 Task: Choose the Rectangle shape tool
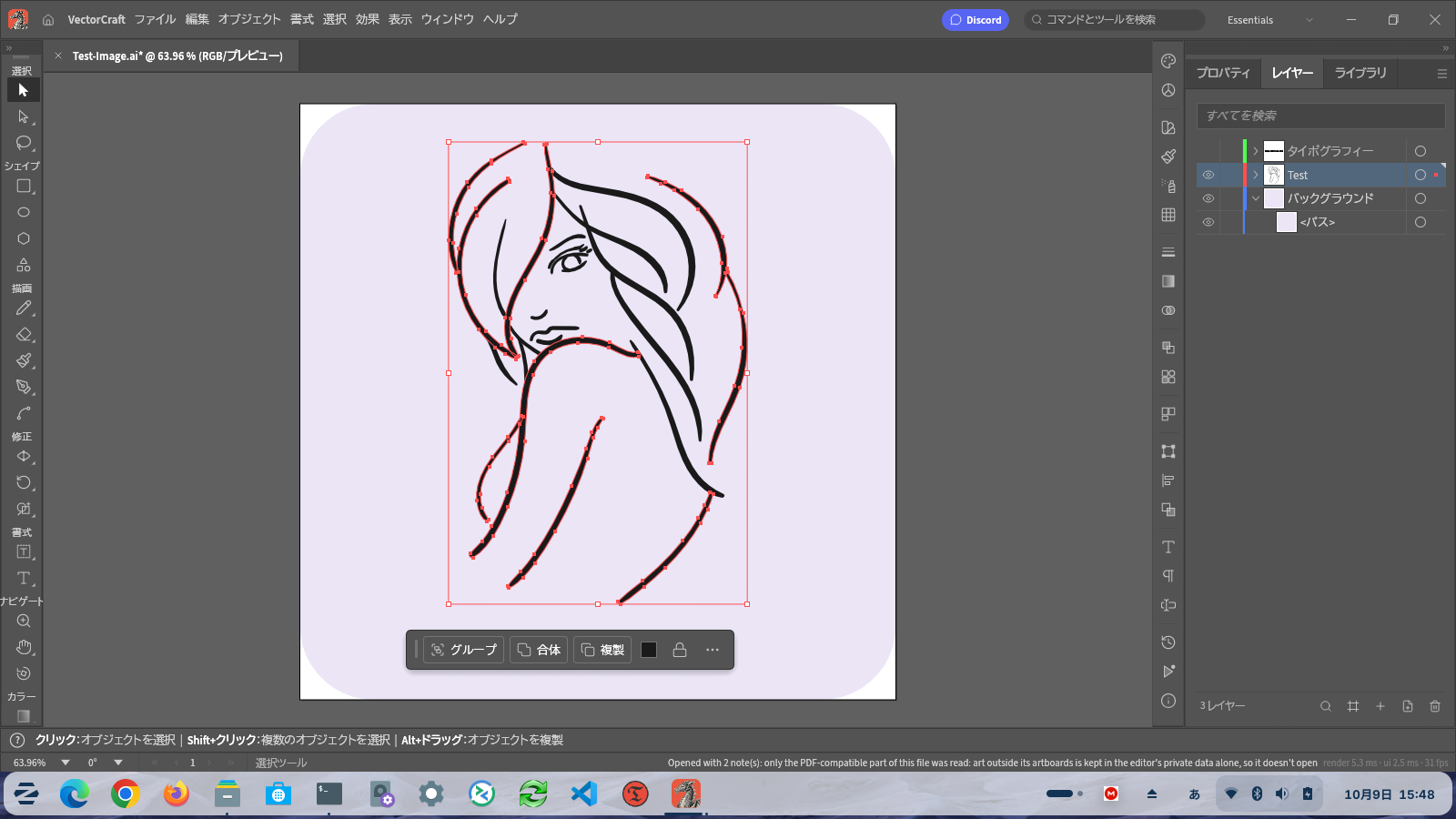(x=24, y=187)
